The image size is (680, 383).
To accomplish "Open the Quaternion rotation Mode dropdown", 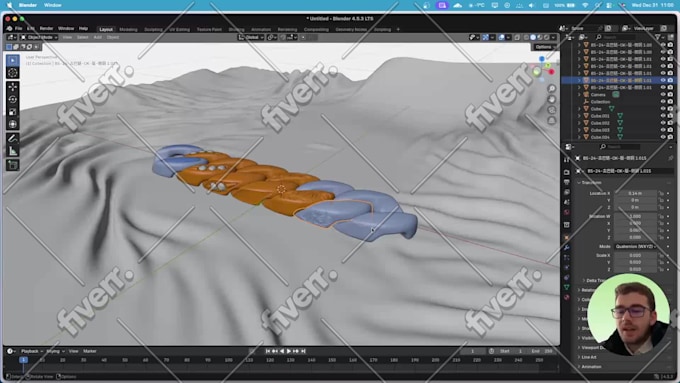I will coord(635,246).
